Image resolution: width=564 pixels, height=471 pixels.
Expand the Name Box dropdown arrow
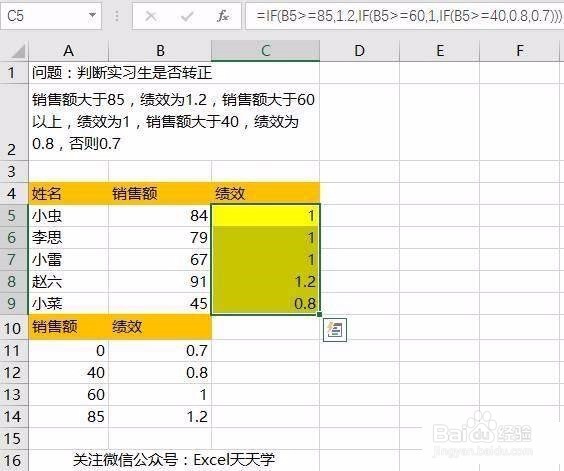[x=92, y=15]
